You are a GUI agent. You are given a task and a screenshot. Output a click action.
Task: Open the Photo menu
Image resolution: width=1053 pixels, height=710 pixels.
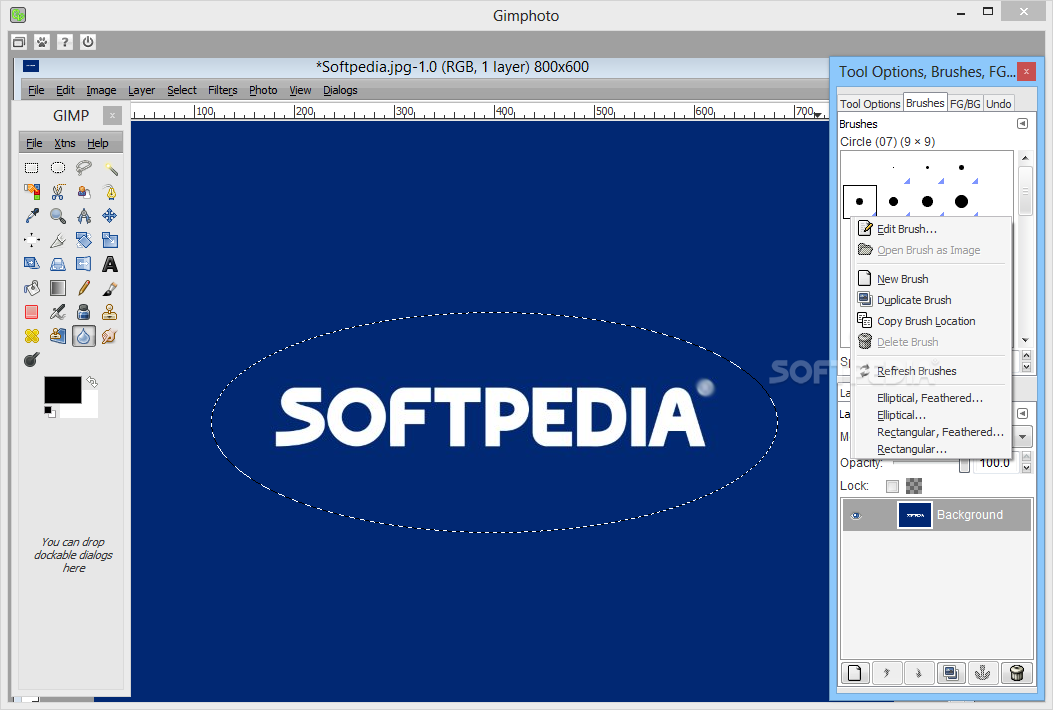263,90
